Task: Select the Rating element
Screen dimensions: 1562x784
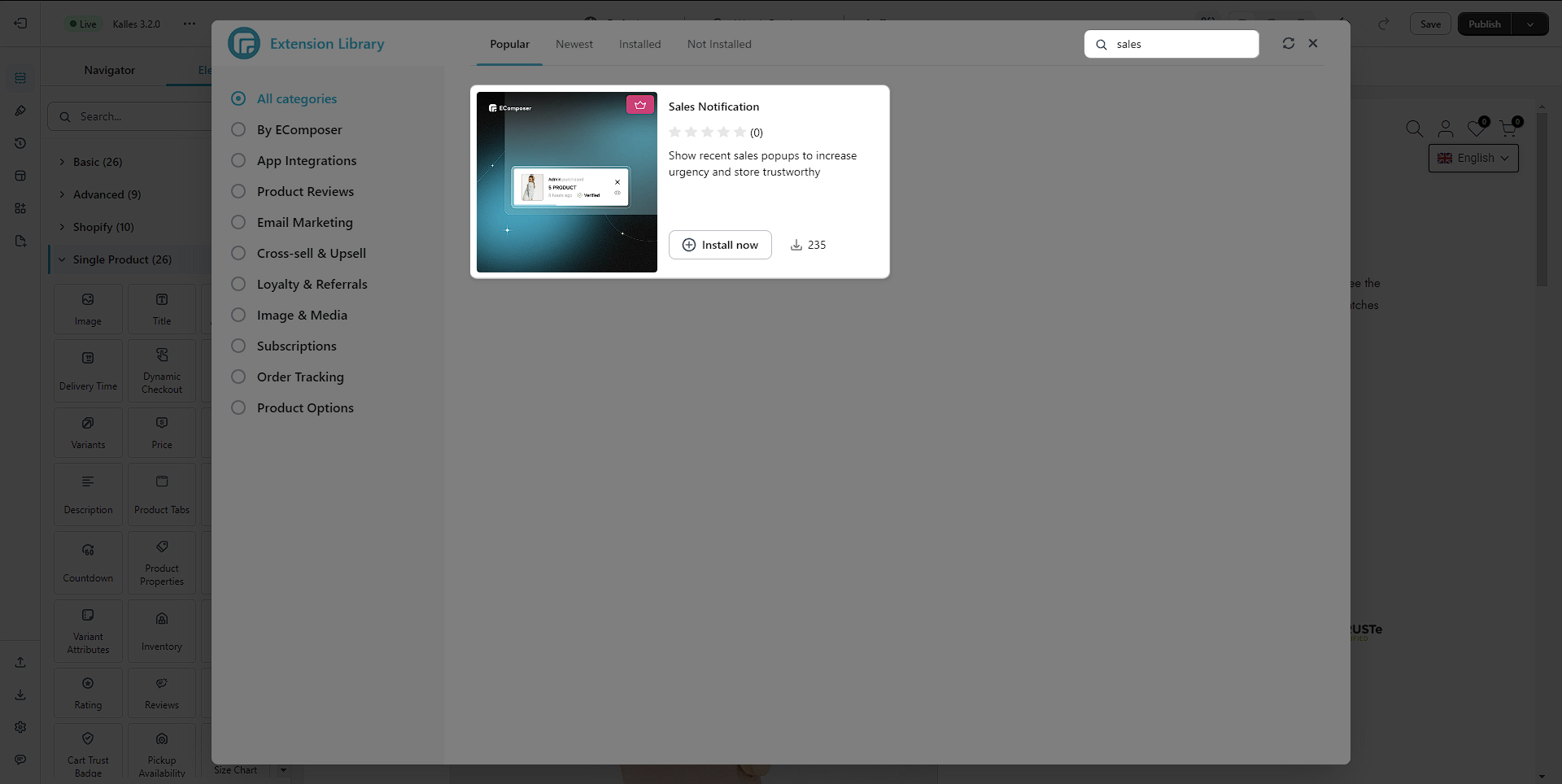Action: click(x=88, y=693)
